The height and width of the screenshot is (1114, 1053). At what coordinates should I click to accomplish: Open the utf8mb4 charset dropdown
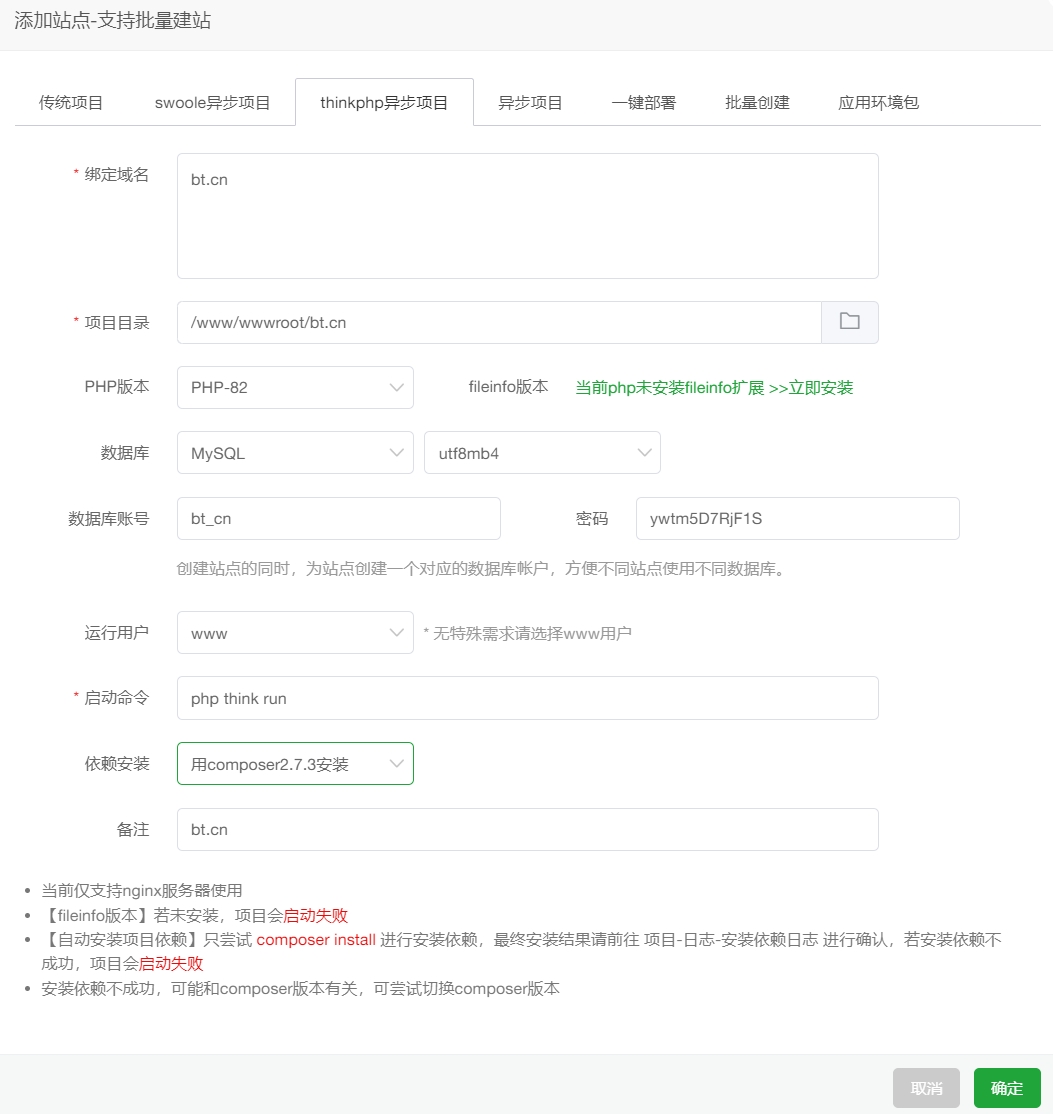542,452
